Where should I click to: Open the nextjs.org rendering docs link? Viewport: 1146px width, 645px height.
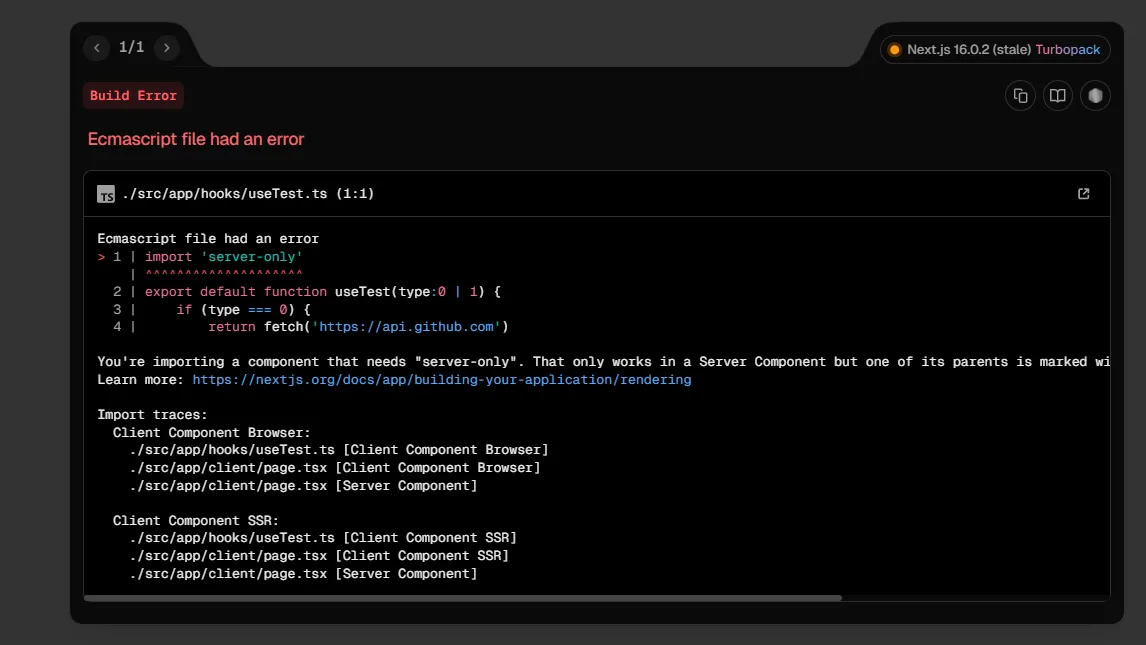click(441, 380)
